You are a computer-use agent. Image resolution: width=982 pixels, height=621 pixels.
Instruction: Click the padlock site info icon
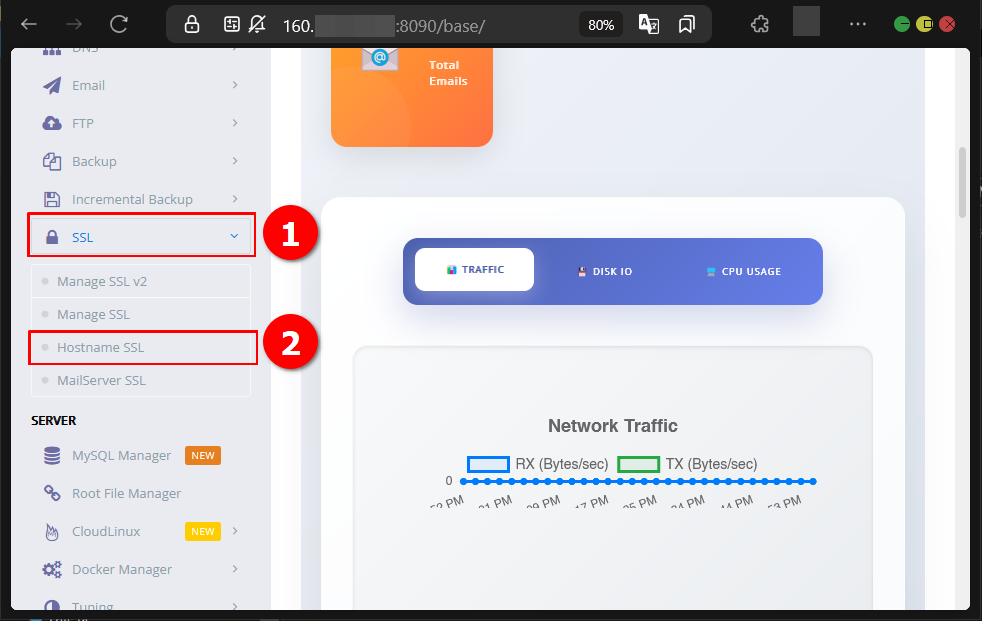click(192, 24)
